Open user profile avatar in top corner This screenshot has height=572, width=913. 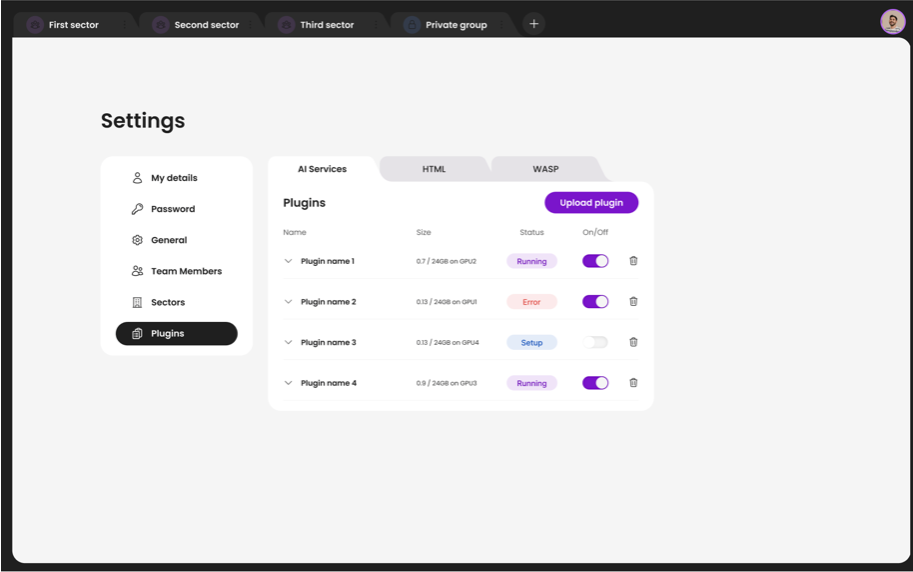click(892, 22)
